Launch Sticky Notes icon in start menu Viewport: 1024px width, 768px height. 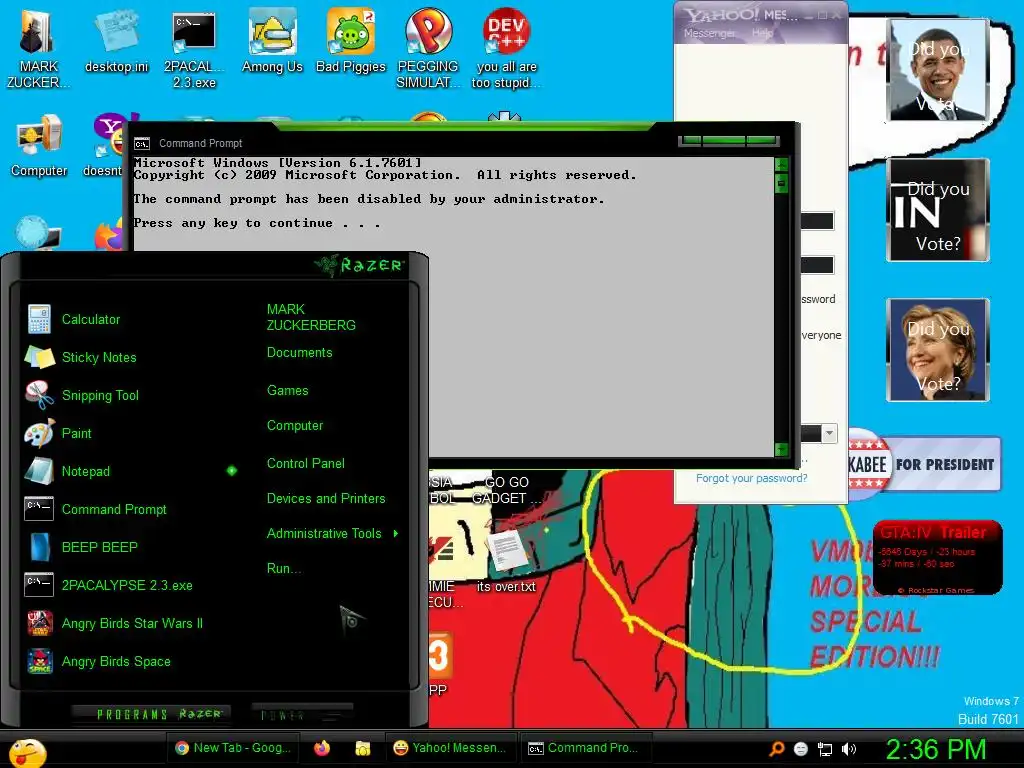click(39, 357)
